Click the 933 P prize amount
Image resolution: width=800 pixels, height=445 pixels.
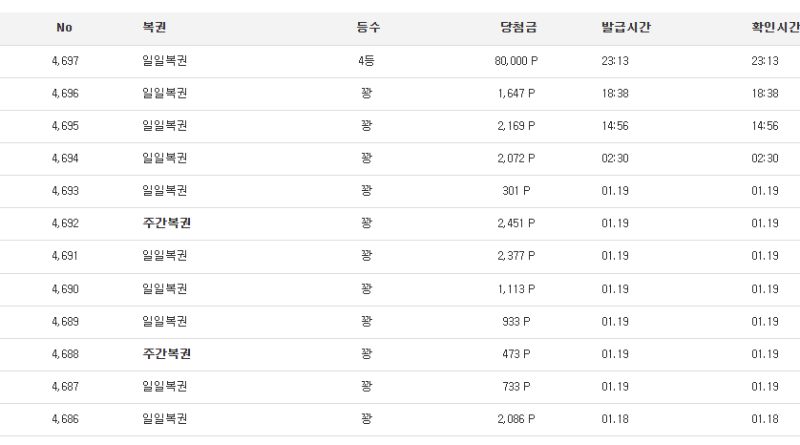519,321
